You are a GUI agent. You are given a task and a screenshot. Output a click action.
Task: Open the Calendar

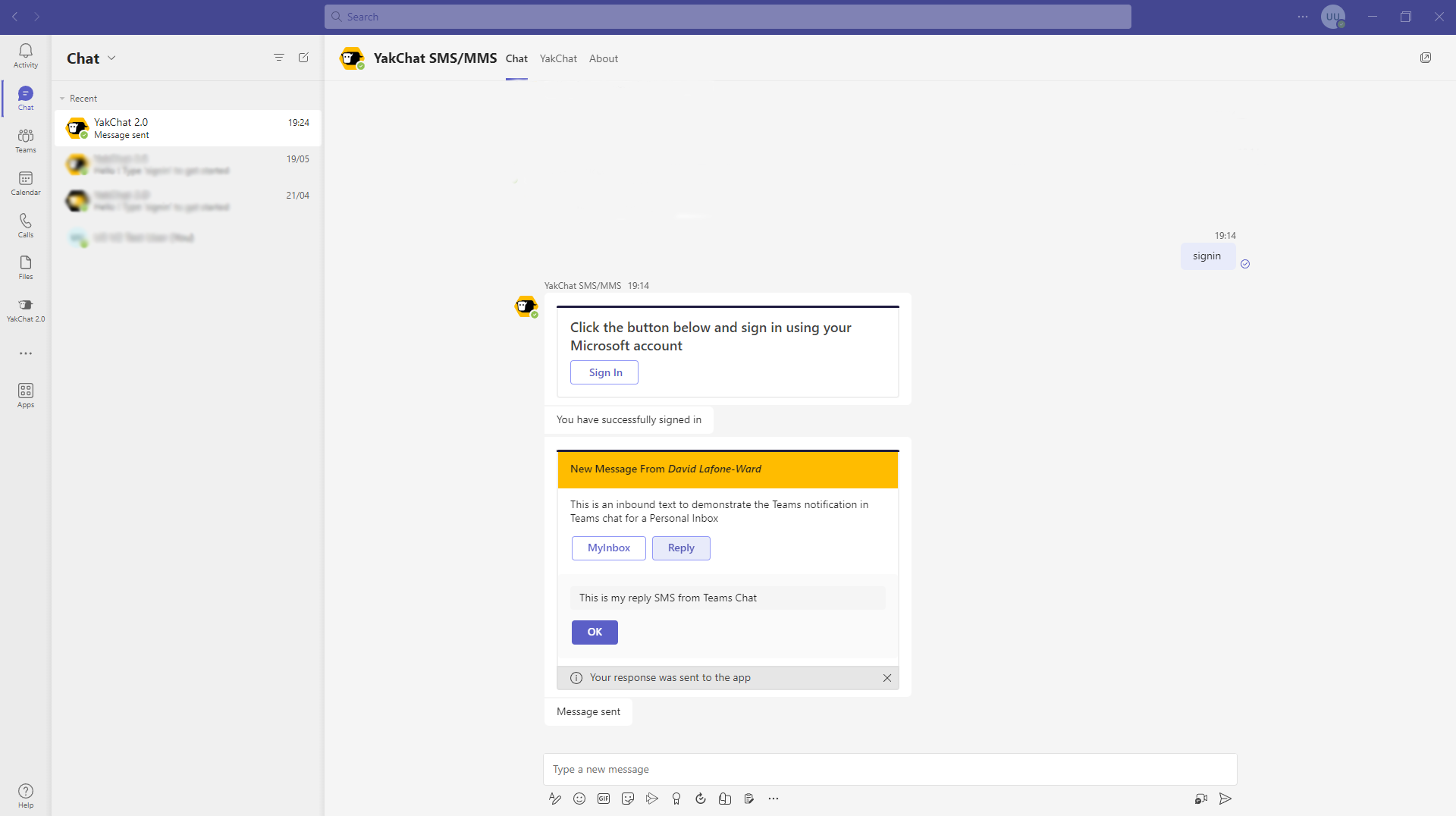click(x=26, y=183)
